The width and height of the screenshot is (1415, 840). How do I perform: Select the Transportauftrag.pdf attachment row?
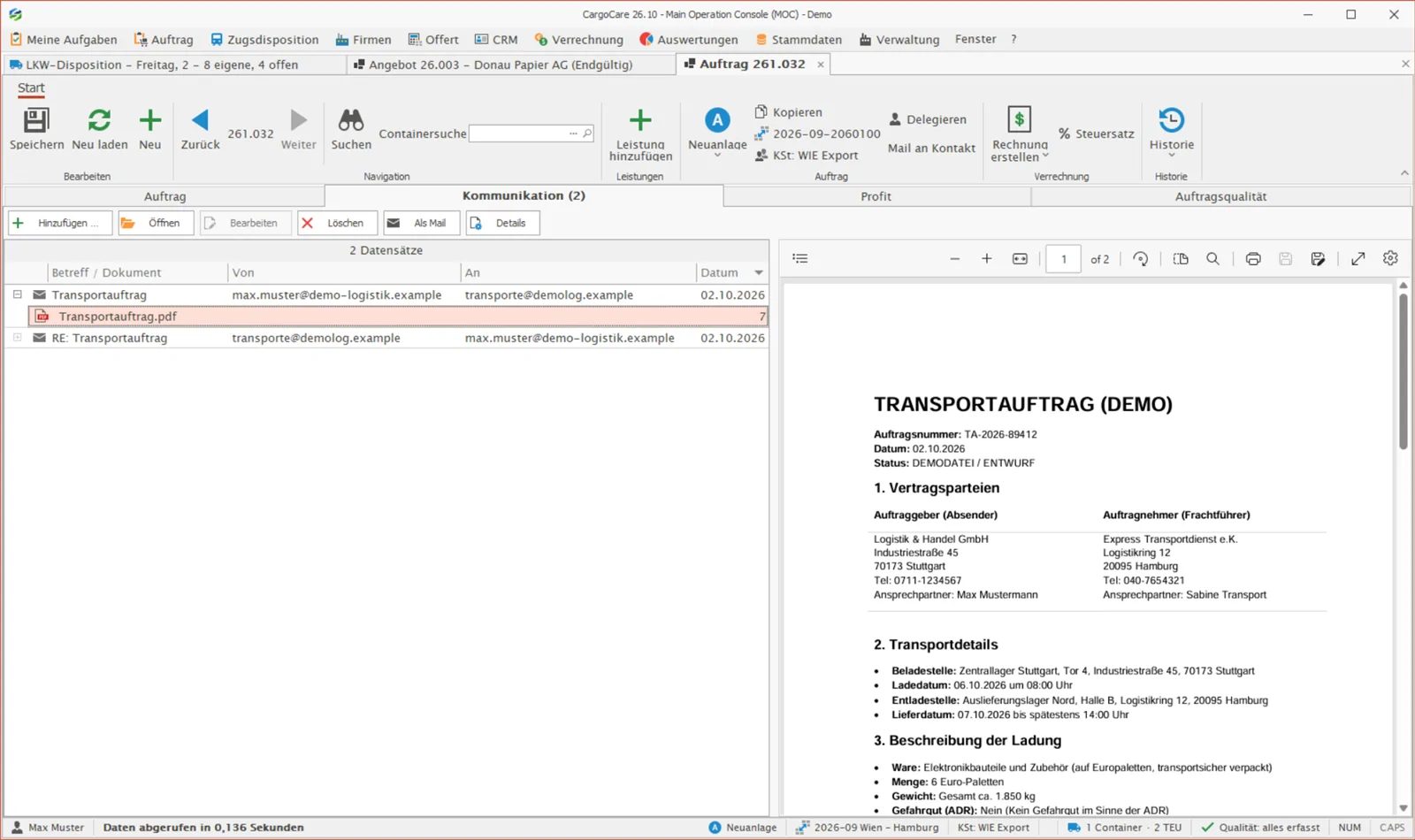tap(398, 317)
